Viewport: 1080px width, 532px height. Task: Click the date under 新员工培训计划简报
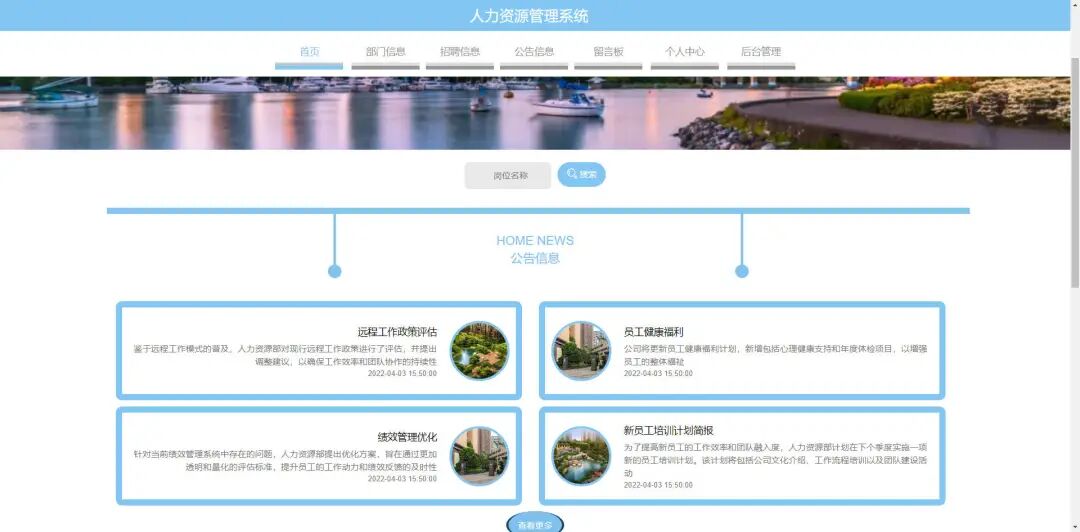tap(658, 485)
